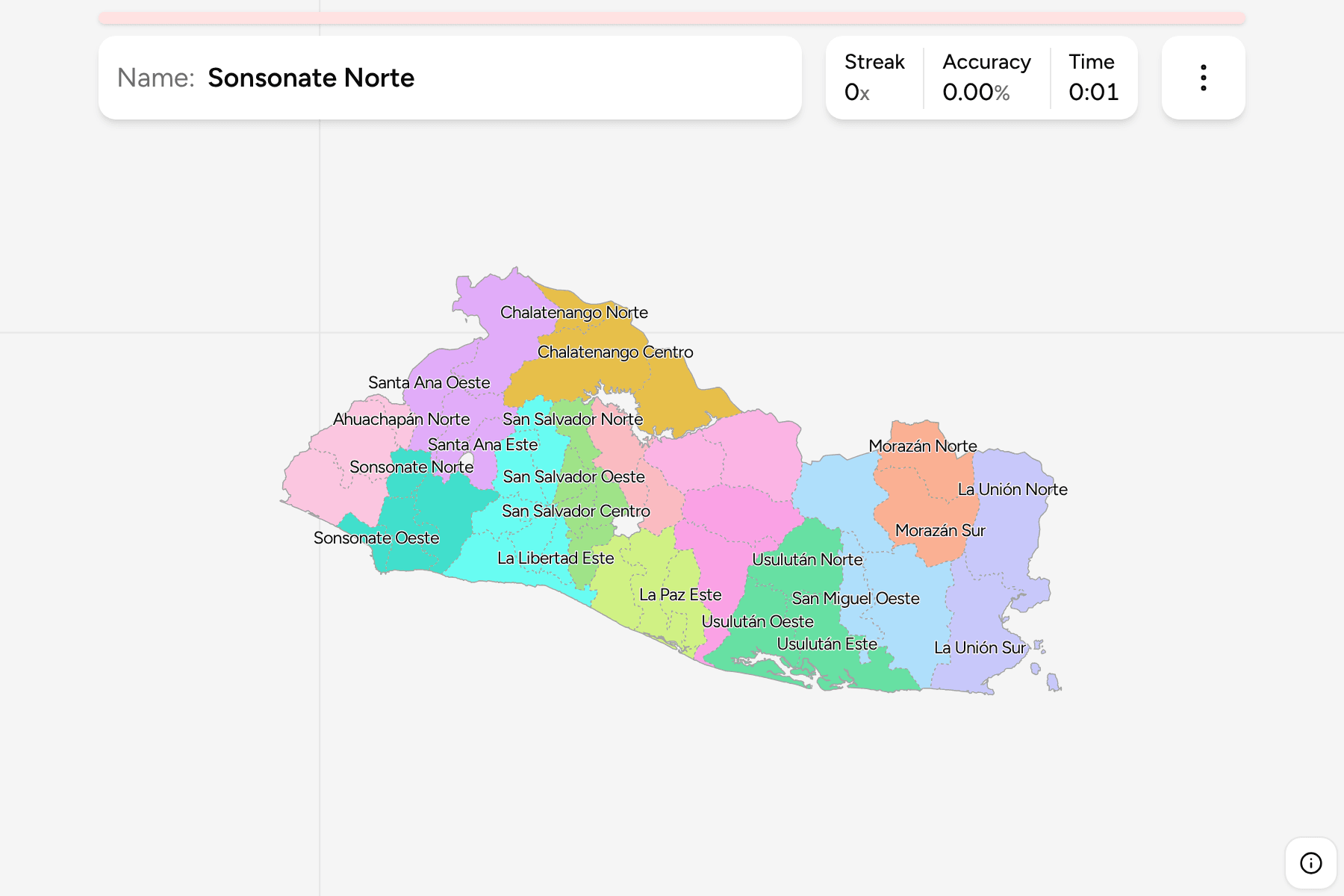This screenshot has height=896, width=1344.
Task: Select the Sonsonate Oeste region label
Action: (x=376, y=538)
